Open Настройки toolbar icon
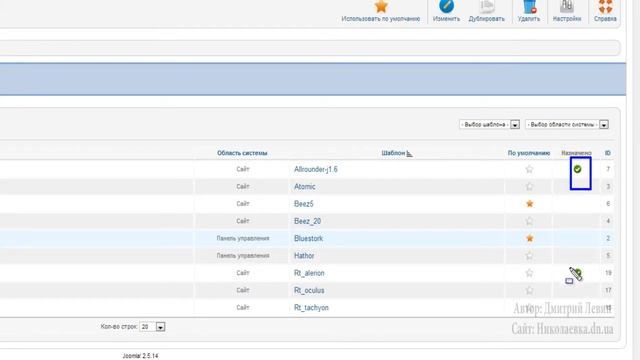The width and height of the screenshot is (640, 360). pyautogui.click(x=567, y=7)
